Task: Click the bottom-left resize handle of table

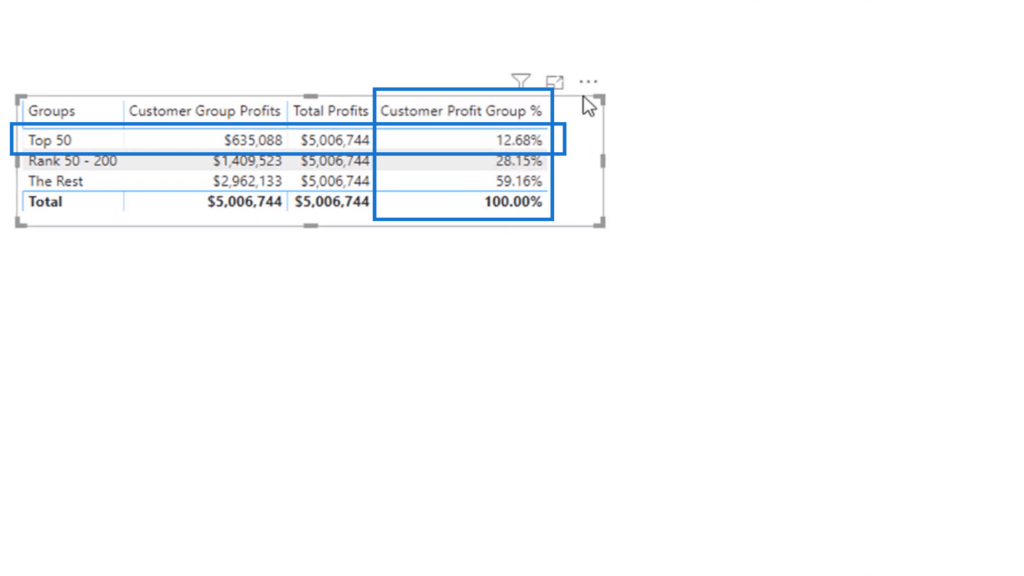Action: click(x=21, y=222)
